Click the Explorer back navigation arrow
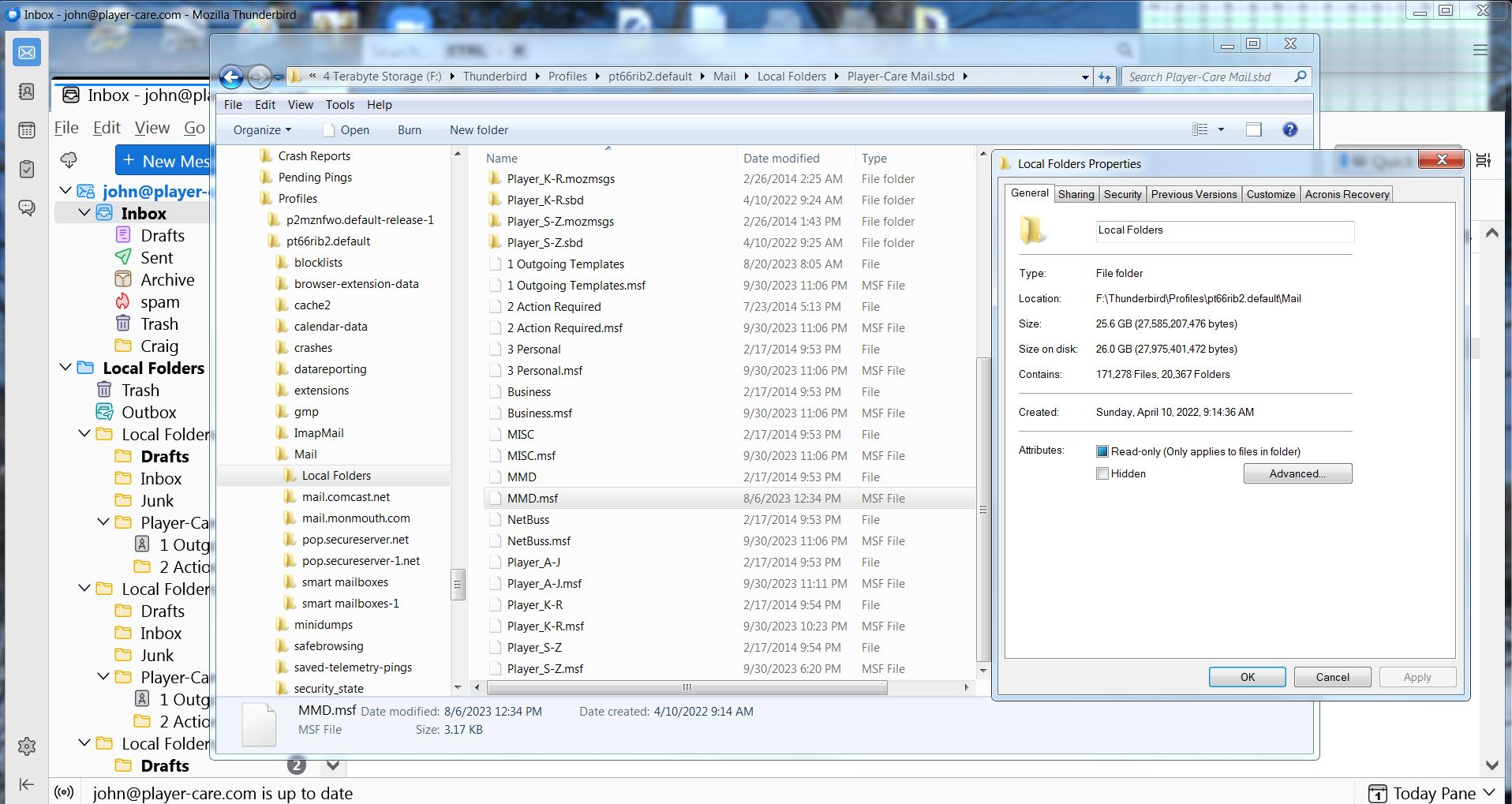1512x804 pixels. point(231,77)
